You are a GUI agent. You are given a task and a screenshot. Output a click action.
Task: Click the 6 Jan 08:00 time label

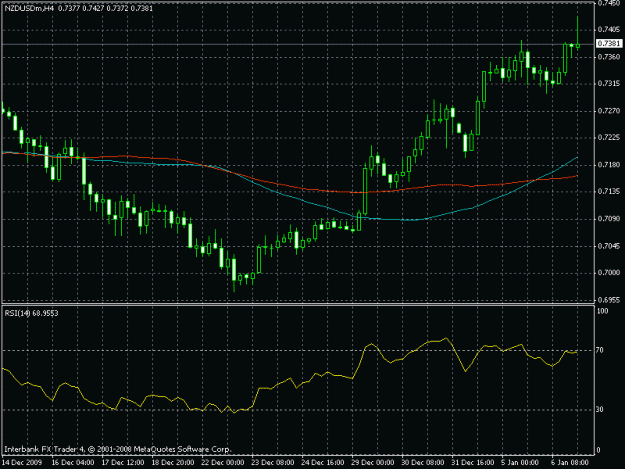[570, 463]
